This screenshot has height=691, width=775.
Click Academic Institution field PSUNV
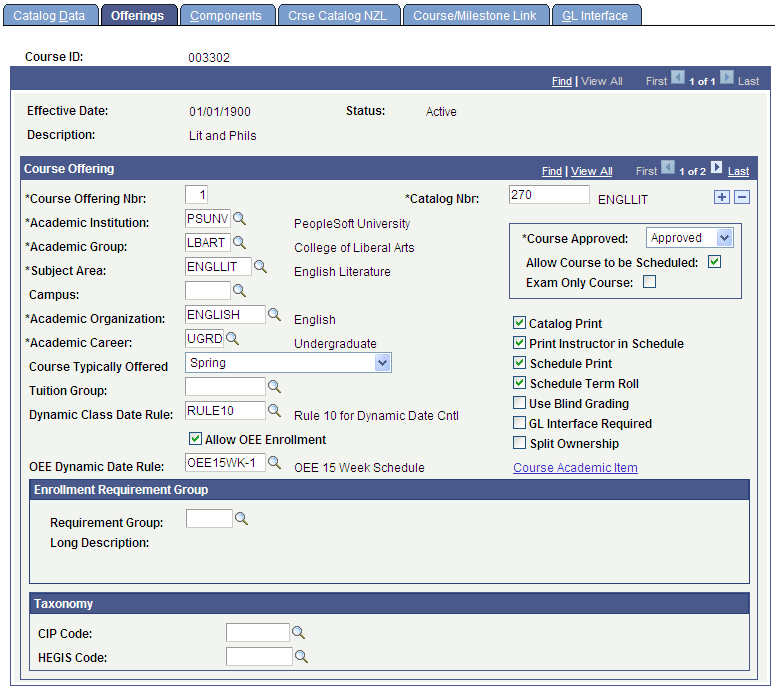click(208, 218)
